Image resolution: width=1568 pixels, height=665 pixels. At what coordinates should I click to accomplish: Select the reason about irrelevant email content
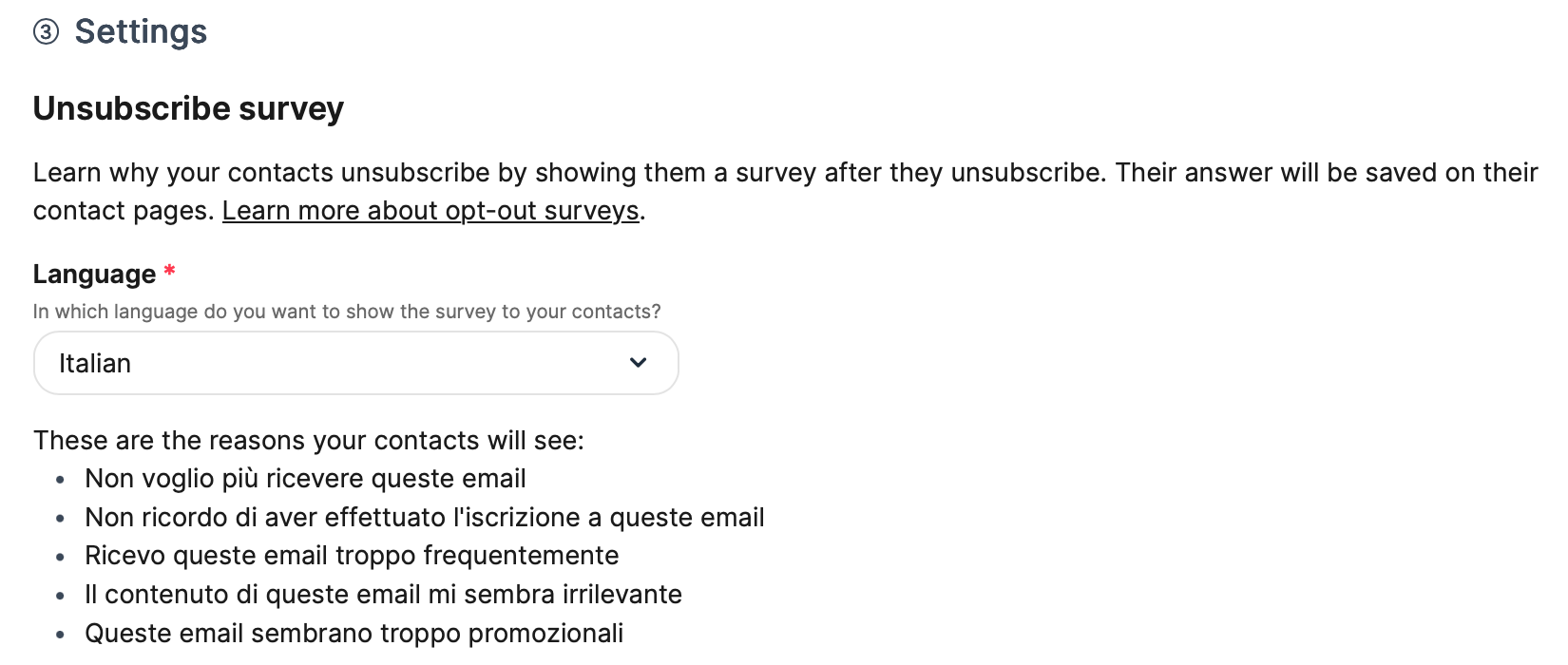383,594
